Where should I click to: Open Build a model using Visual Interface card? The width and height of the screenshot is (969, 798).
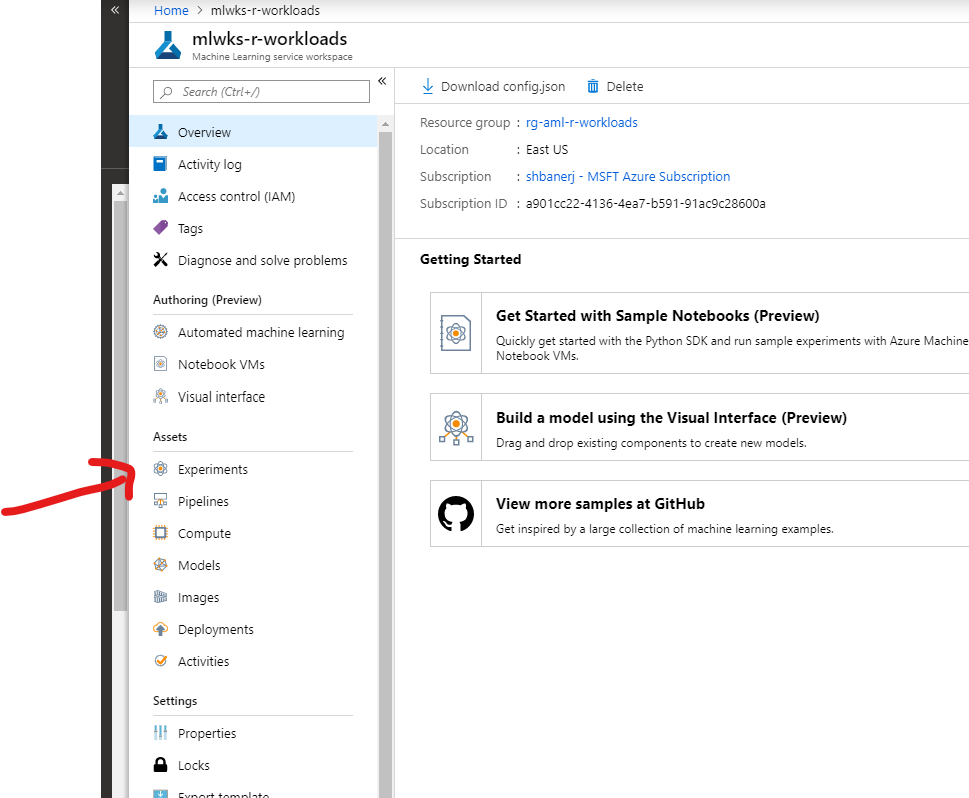pos(700,427)
